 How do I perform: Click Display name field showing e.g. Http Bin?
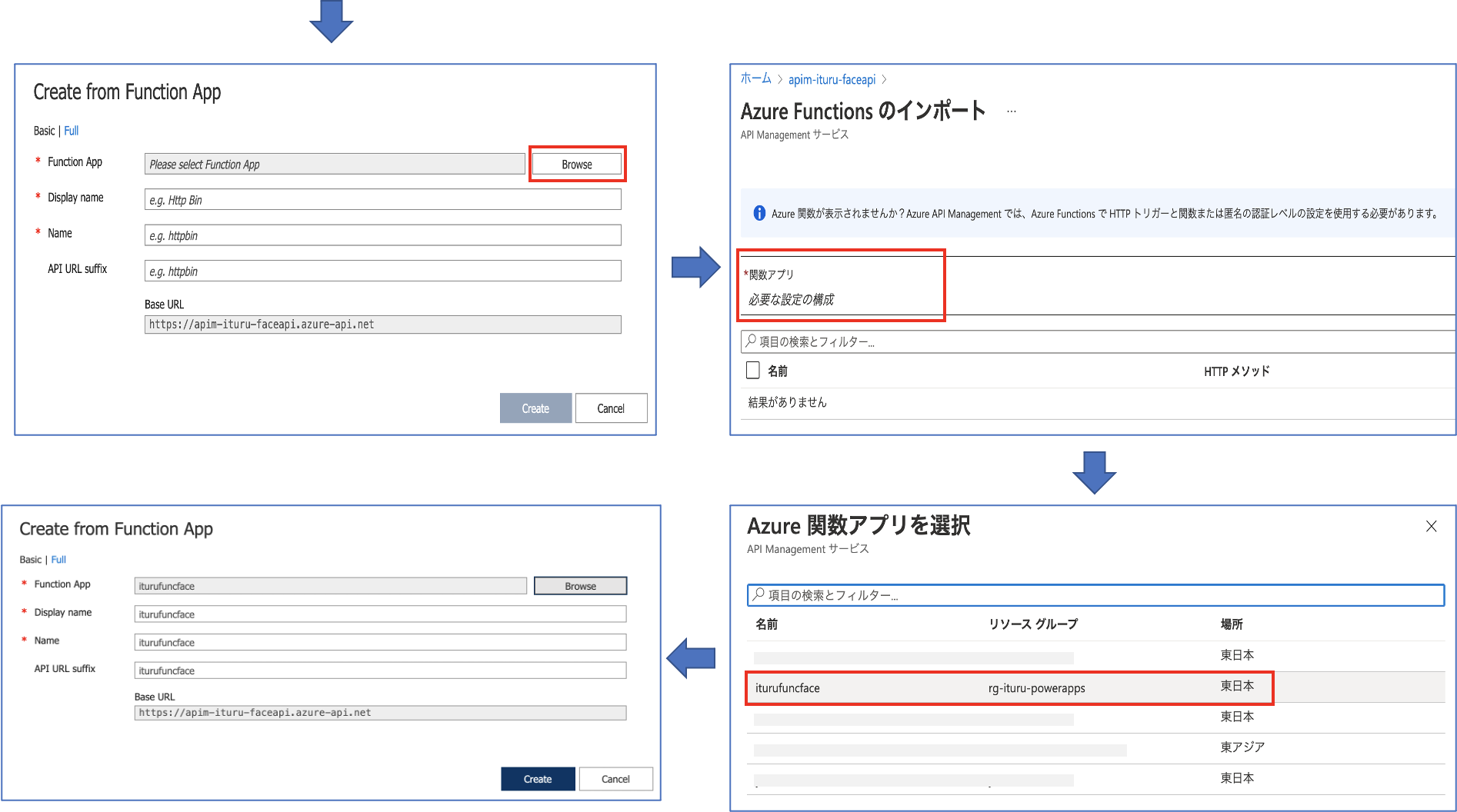[382, 199]
